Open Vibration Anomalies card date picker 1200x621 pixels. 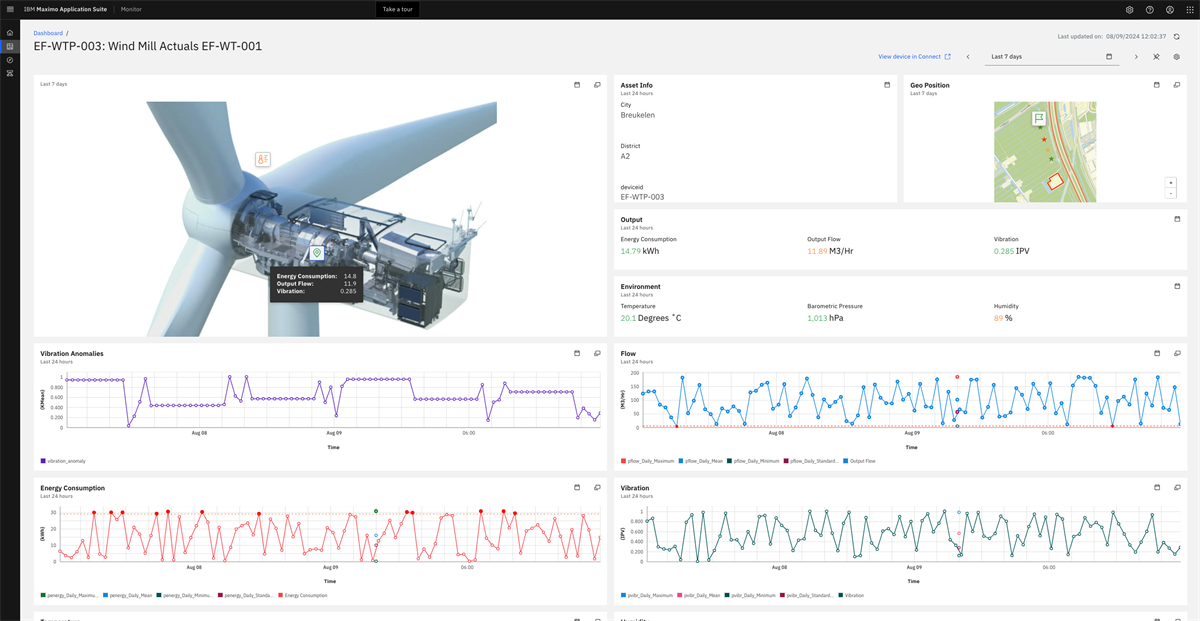577,353
